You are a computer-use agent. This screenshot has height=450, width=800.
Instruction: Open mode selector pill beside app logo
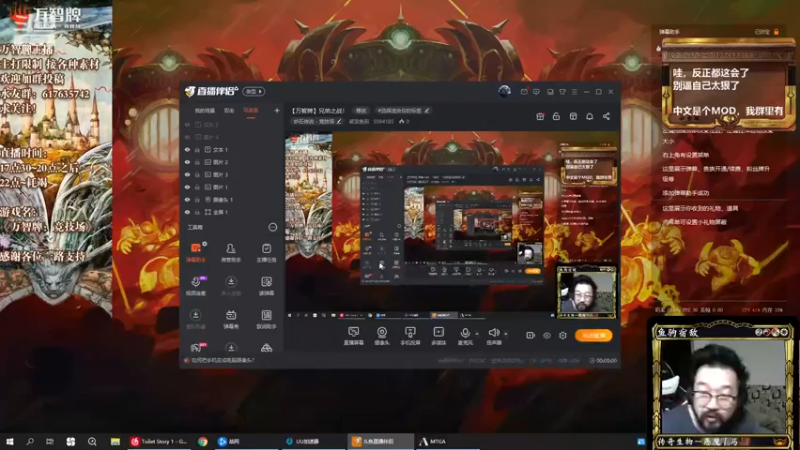254,91
